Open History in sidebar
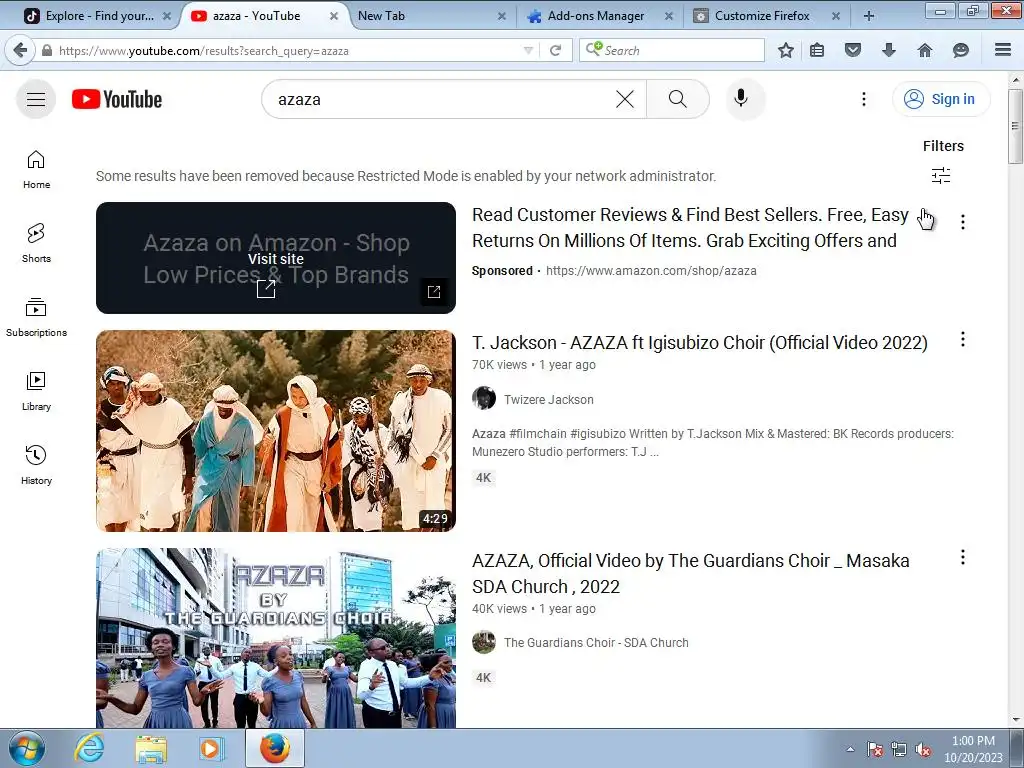Viewport: 1024px width, 768px height. coord(37,465)
